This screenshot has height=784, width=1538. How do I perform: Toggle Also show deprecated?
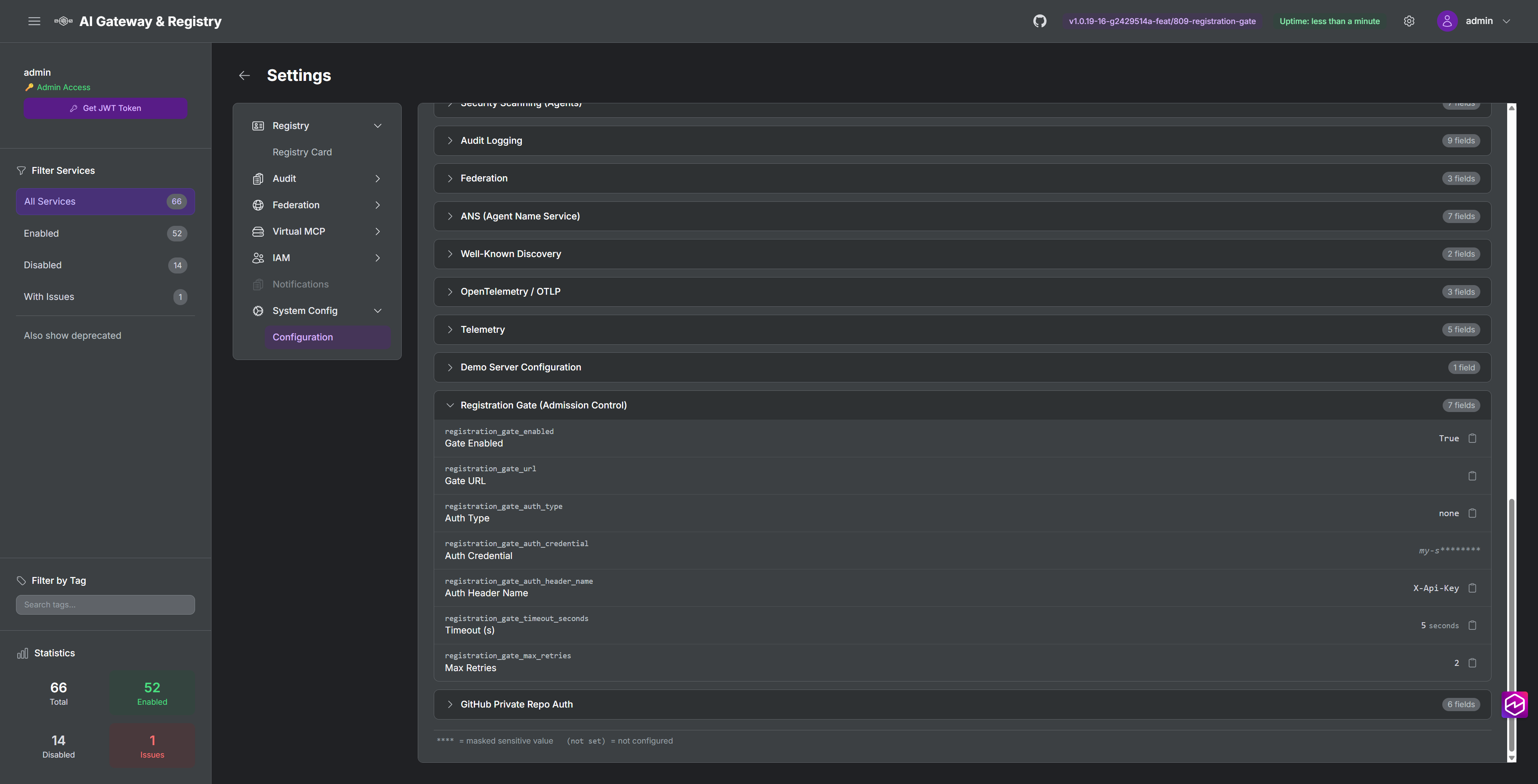72,336
